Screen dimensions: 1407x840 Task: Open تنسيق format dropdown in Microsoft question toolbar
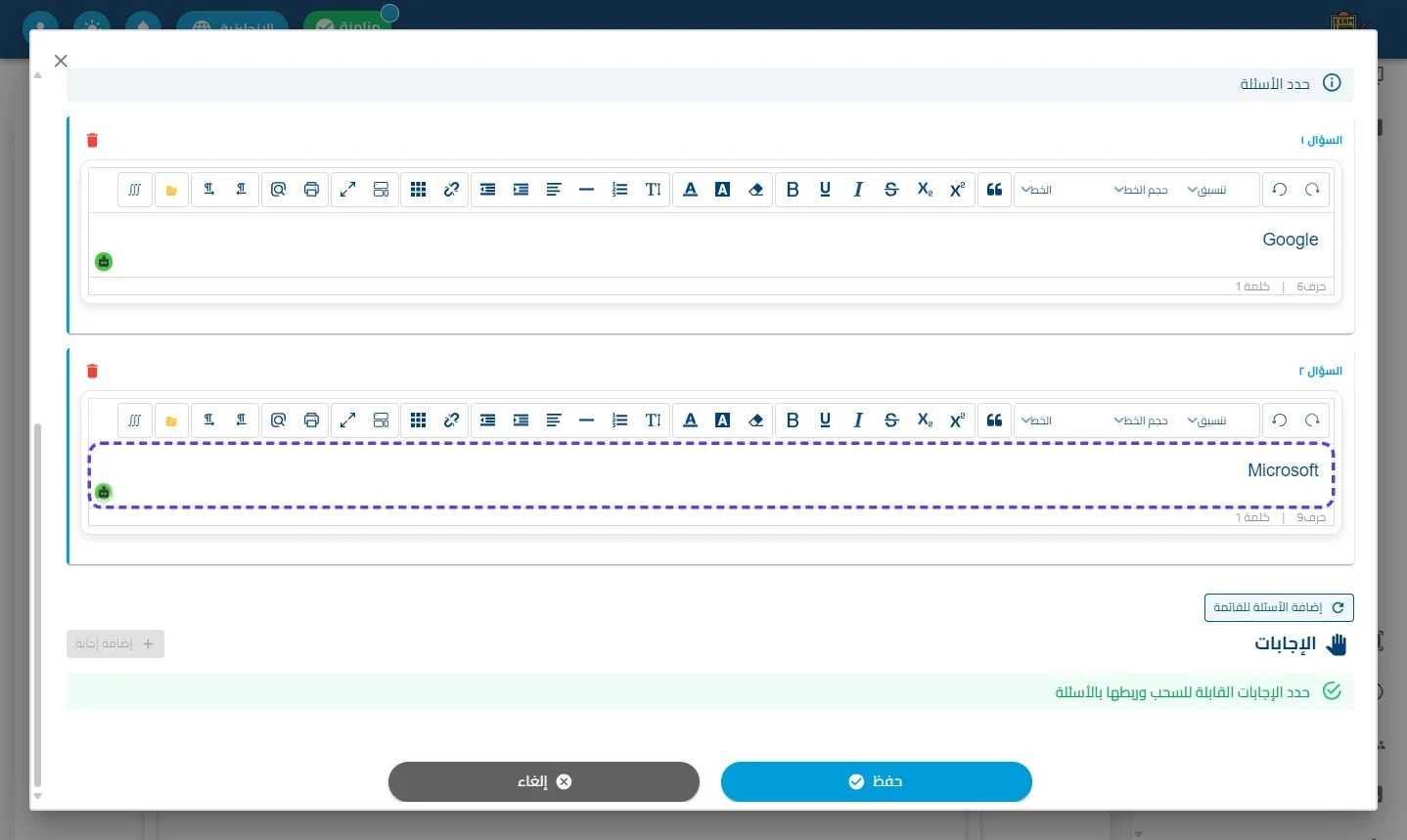click(x=1207, y=420)
